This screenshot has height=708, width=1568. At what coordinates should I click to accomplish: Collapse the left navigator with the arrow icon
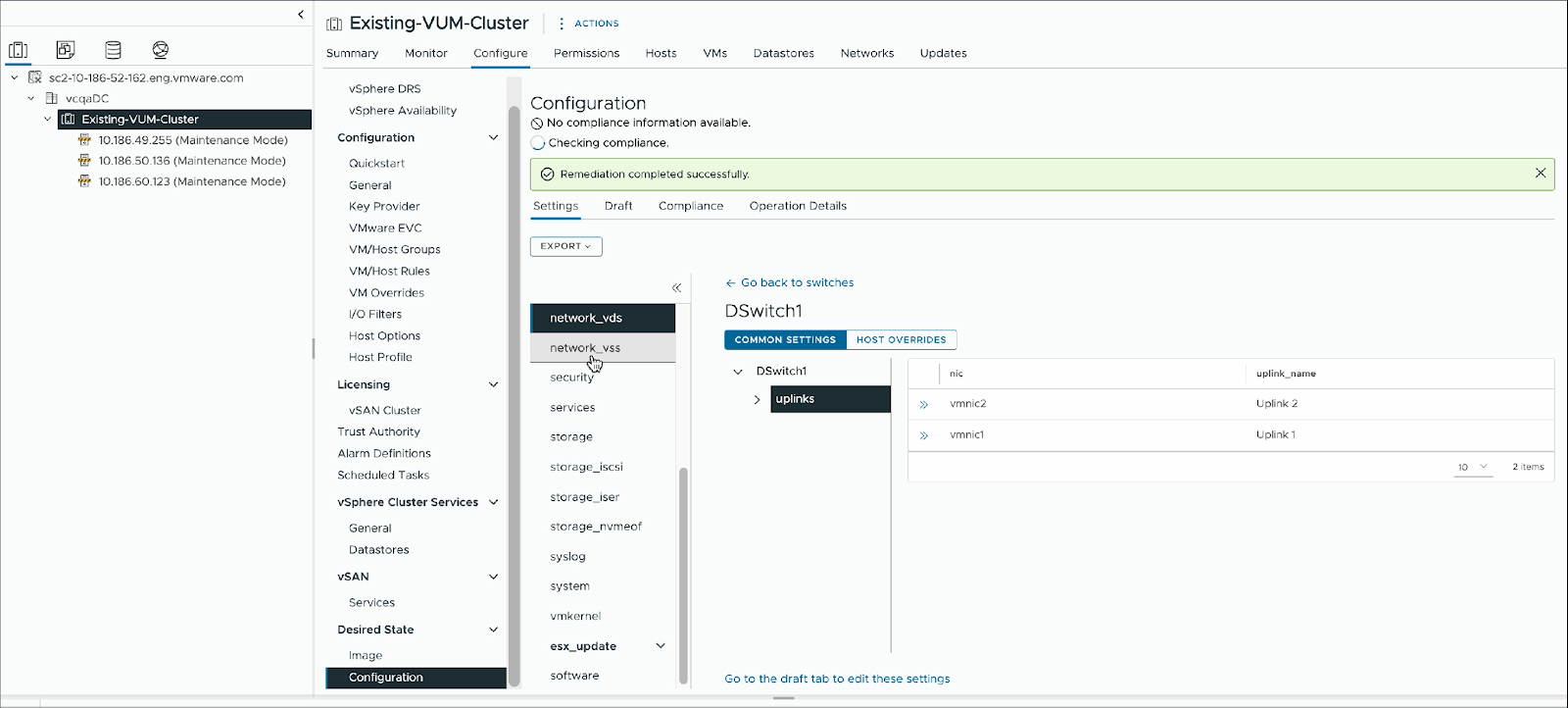(301, 15)
